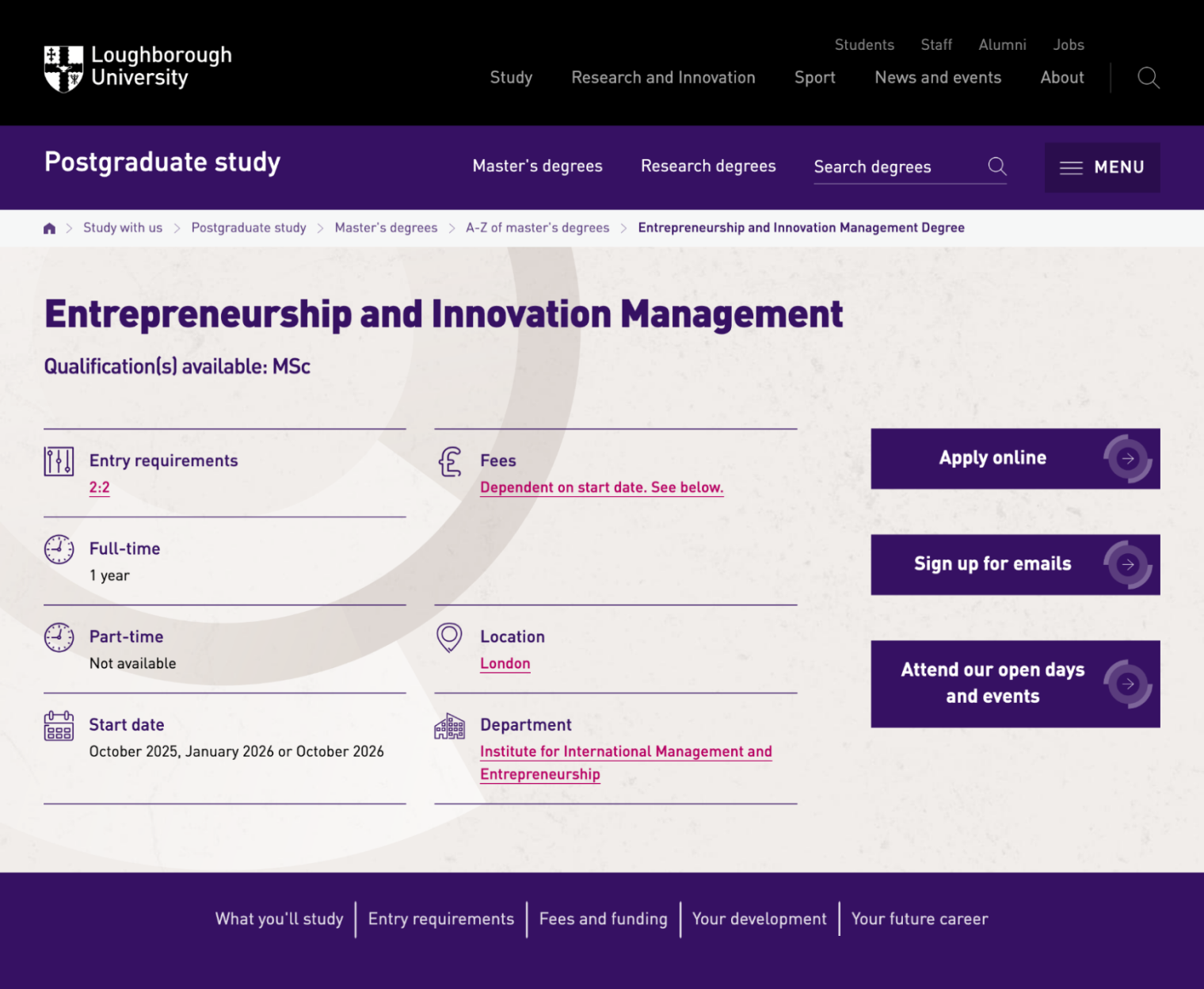Click the 2:2 entry requirements link

[x=99, y=488]
